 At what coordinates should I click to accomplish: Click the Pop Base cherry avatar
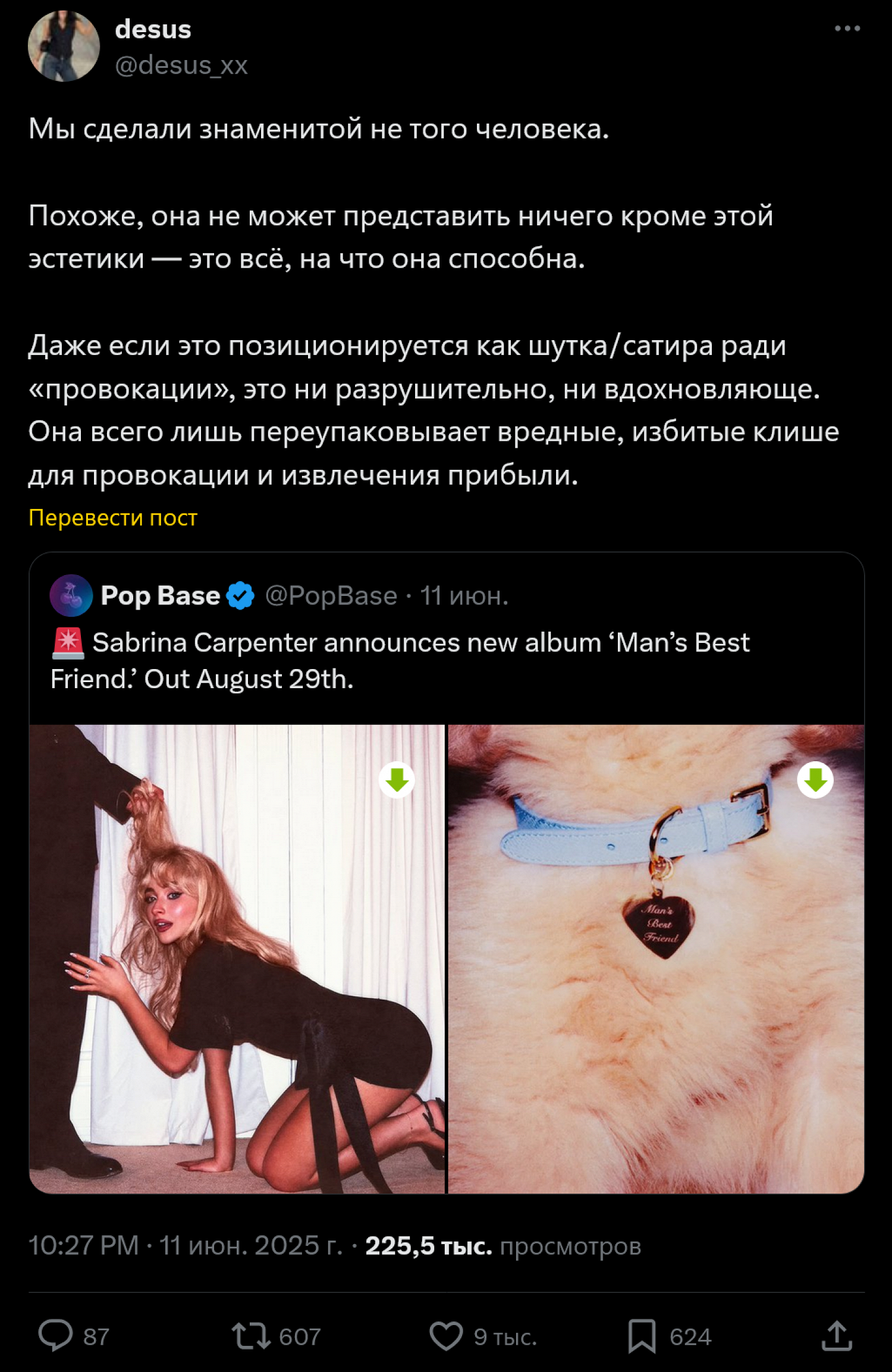pyautogui.click(x=71, y=595)
